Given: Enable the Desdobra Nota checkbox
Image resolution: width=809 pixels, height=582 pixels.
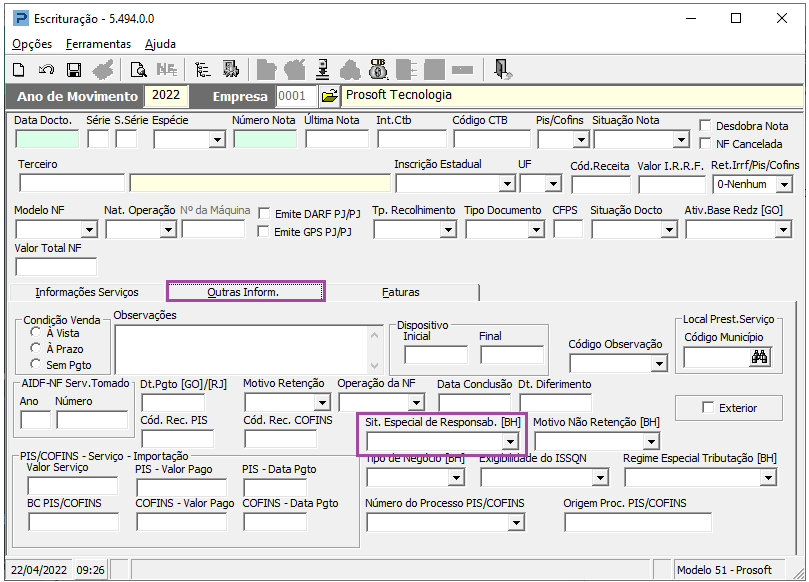Looking at the screenshot, I should (x=705, y=125).
